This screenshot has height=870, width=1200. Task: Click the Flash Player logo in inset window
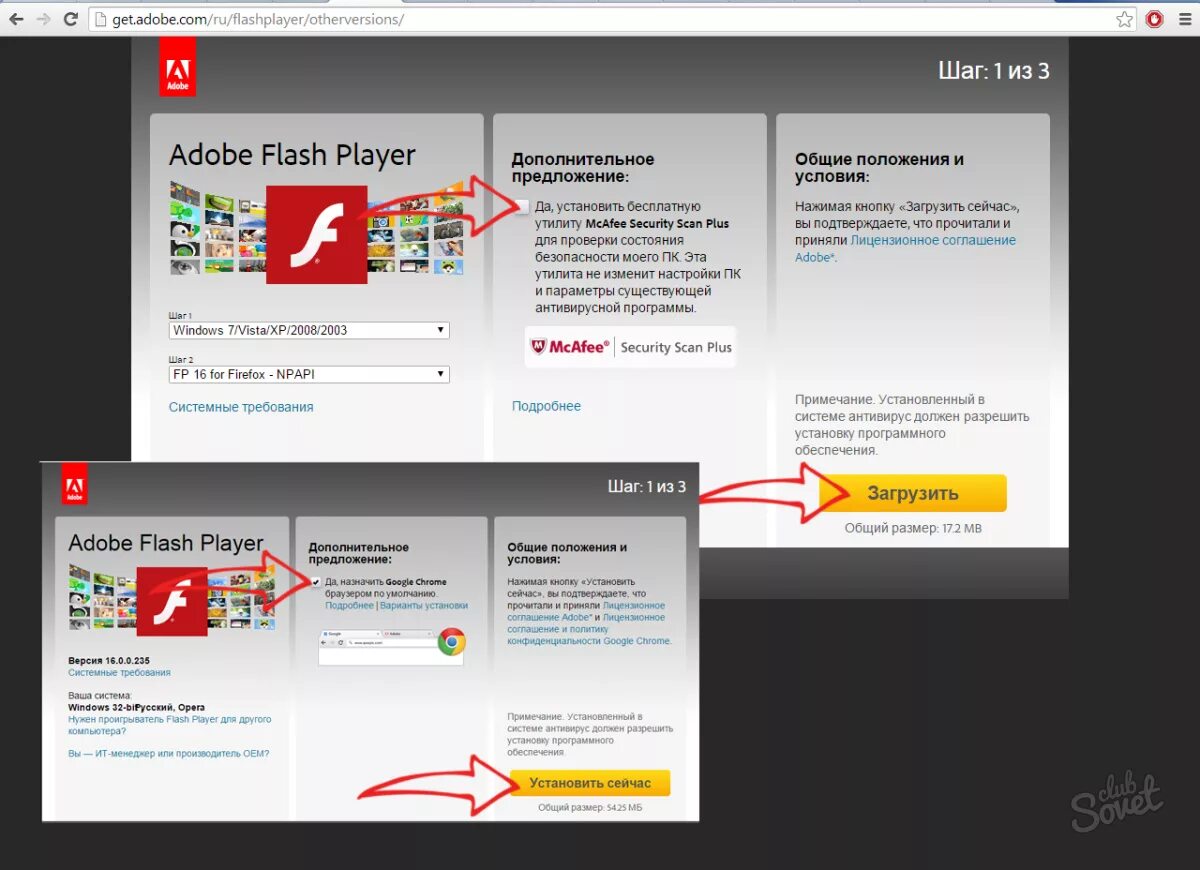pos(171,601)
